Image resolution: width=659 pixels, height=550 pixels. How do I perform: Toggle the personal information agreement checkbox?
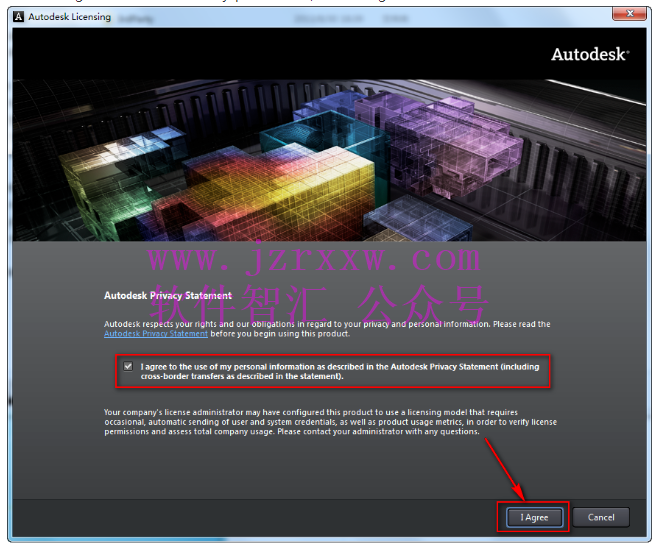(128, 366)
